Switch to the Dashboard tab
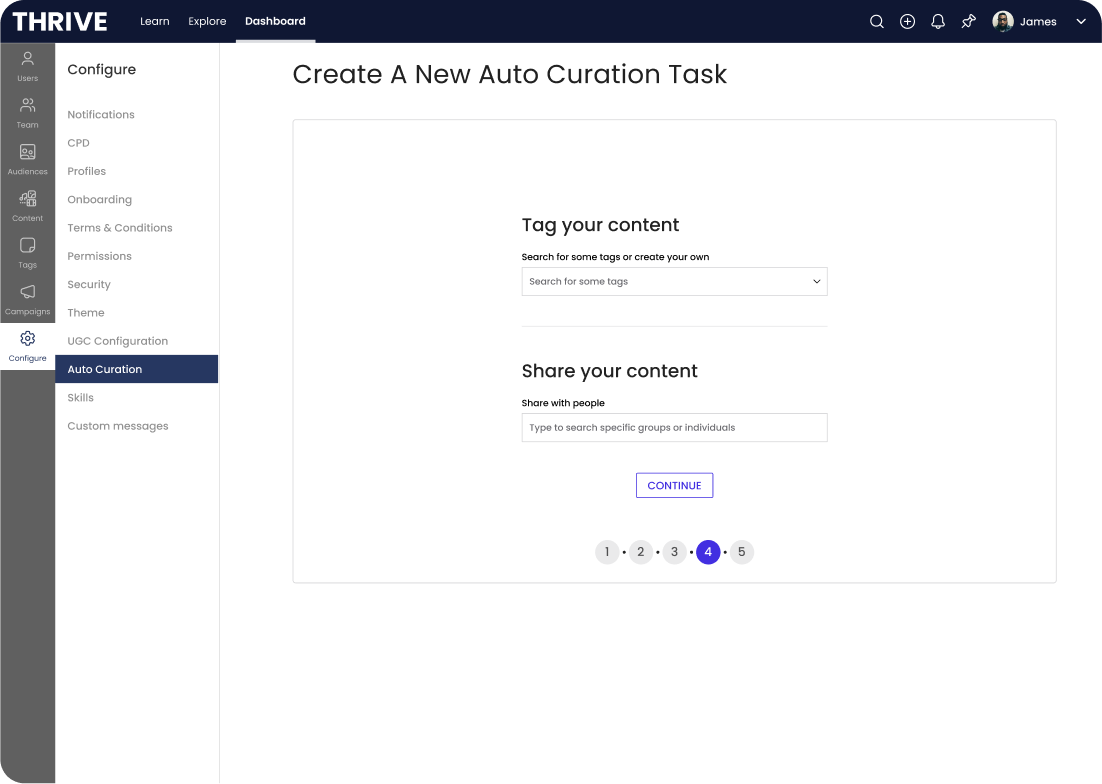 [276, 21]
